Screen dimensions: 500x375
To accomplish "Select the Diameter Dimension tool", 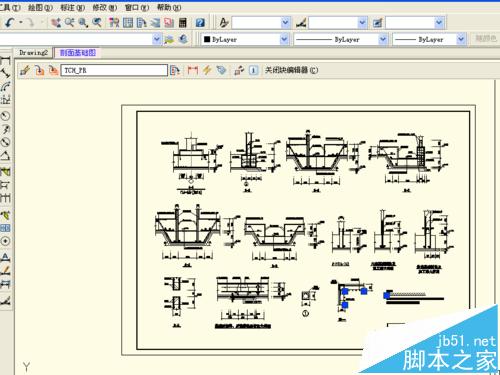I will (5, 142).
